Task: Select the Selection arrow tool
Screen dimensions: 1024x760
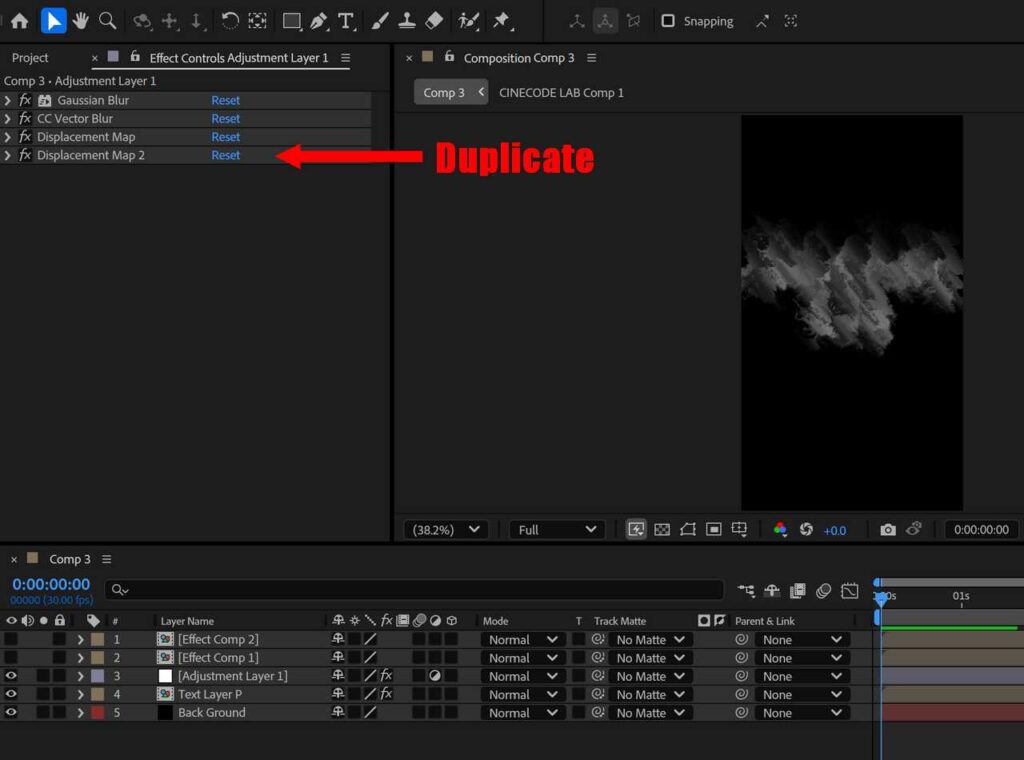Action: [54, 21]
